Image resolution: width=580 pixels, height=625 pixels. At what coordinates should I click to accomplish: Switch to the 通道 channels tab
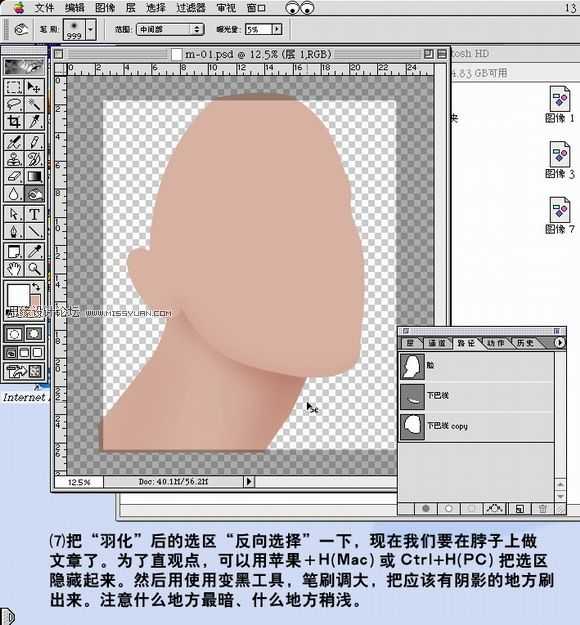(436, 343)
